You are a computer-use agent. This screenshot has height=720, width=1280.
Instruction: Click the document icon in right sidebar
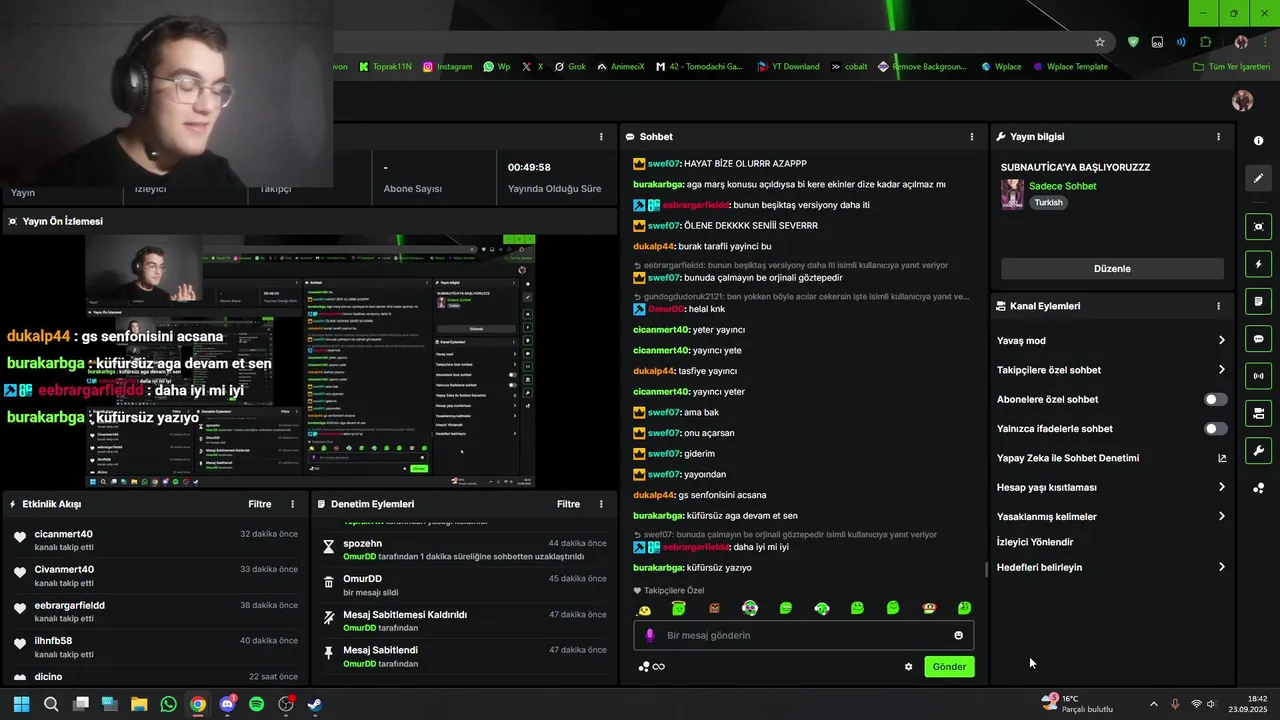click(x=1259, y=301)
